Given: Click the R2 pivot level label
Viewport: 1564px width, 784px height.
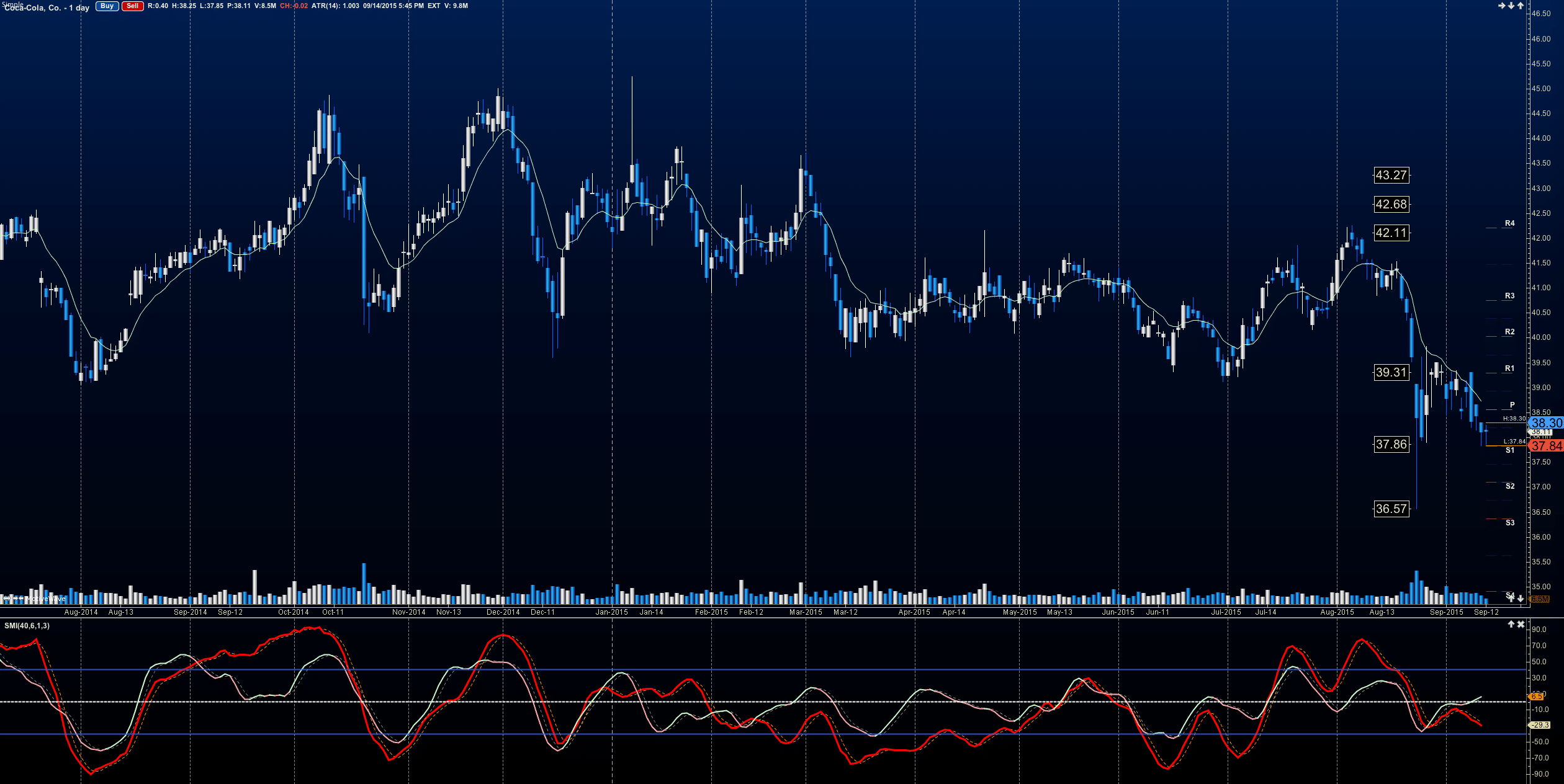Looking at the screenshot, I should [1510, 332].
